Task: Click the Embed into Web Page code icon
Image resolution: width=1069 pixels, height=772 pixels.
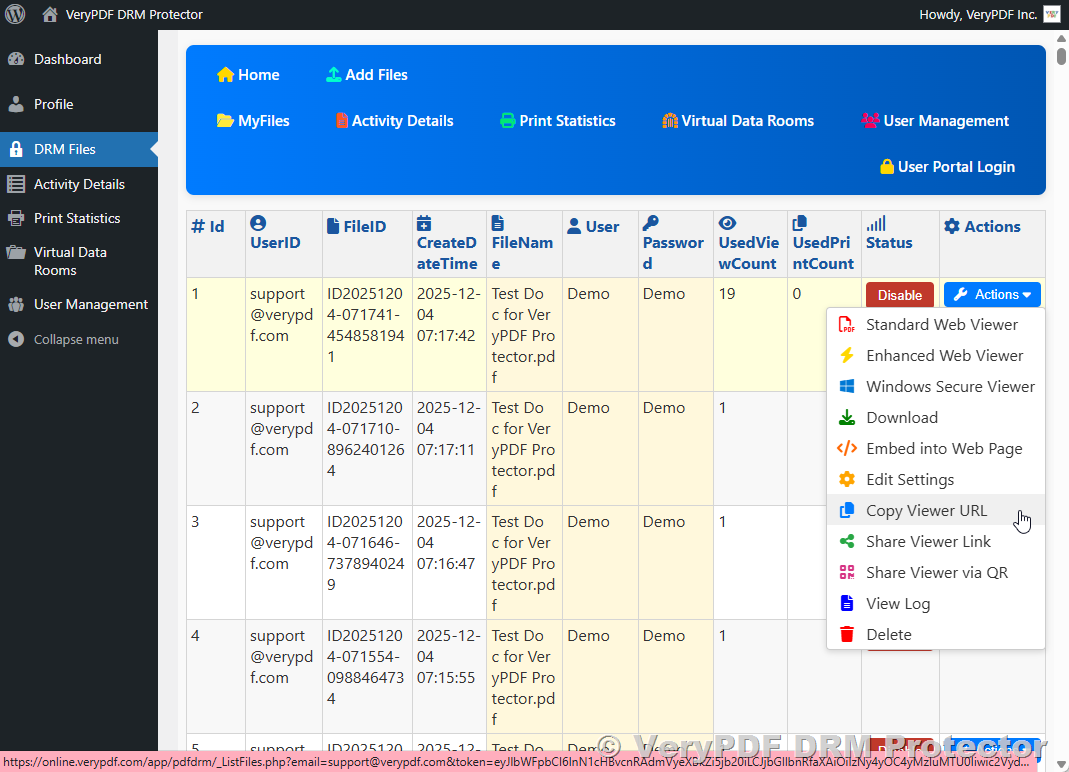Action: 847,449
